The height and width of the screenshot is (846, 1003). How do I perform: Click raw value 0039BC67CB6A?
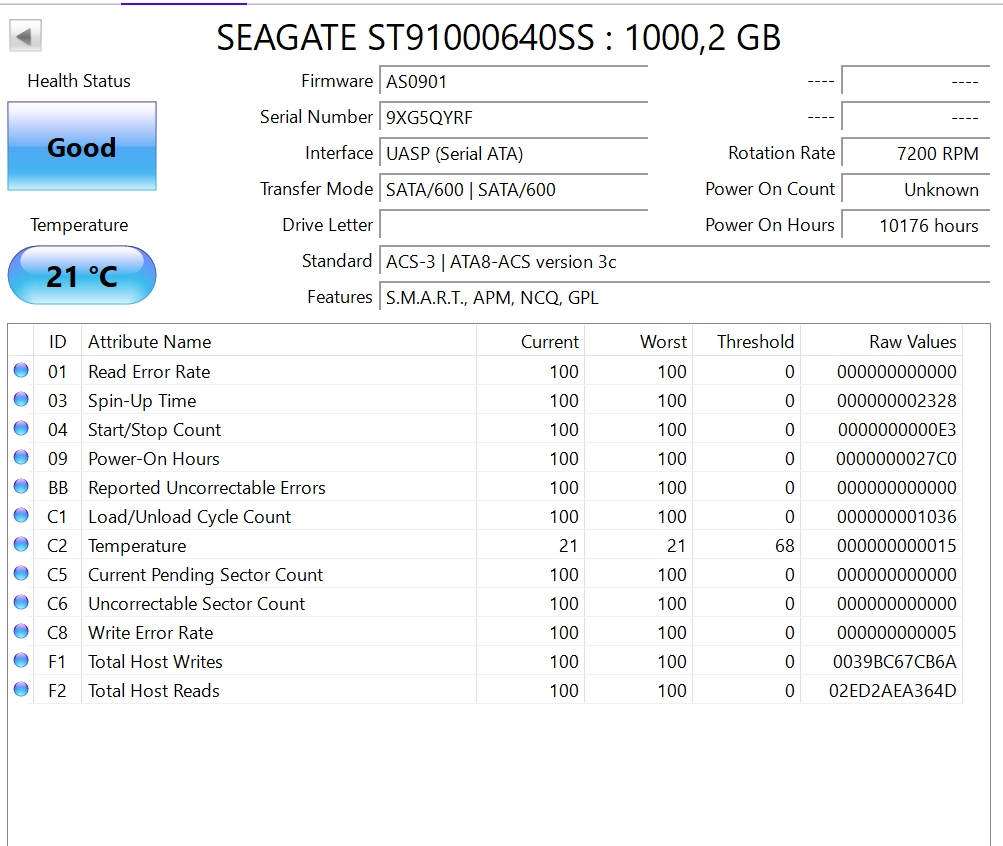[894, 662]
